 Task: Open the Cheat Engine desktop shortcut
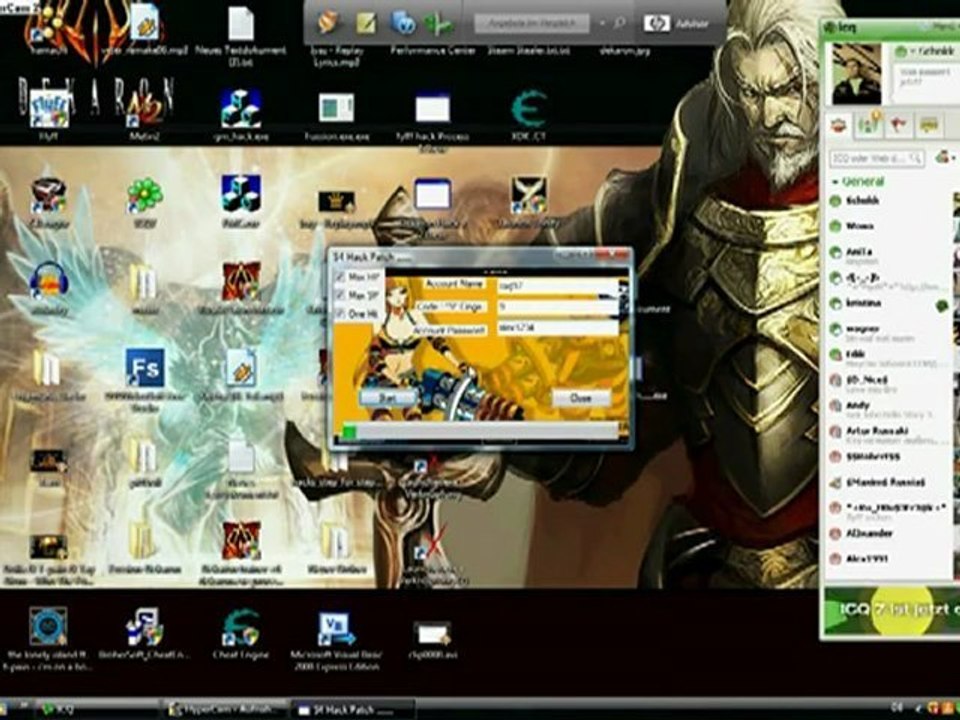tap(241, 634)
